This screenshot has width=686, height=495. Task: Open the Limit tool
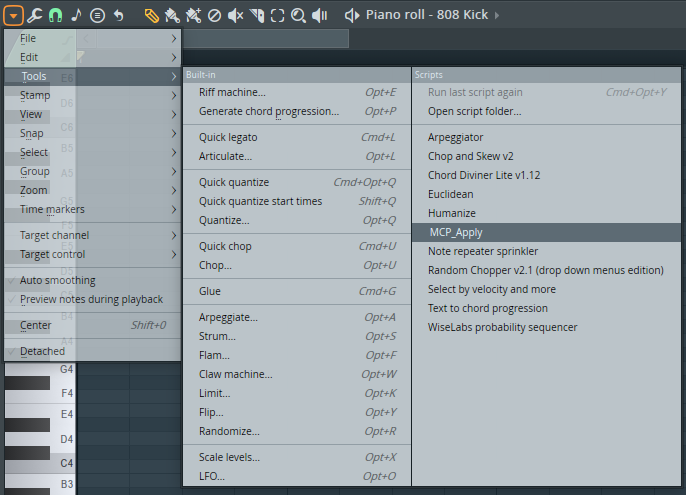[297, 393]
